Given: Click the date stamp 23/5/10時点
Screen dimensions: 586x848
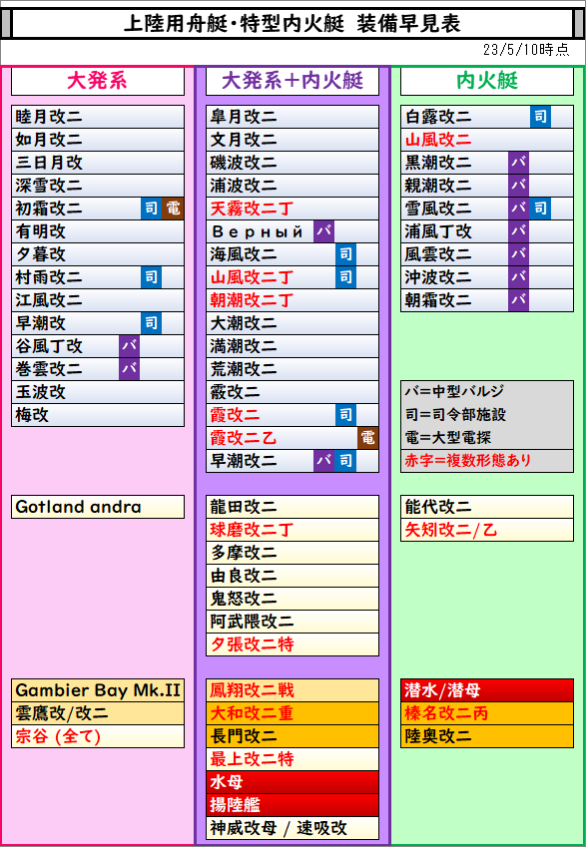Looking at the screenshot, I should [526, 50].
